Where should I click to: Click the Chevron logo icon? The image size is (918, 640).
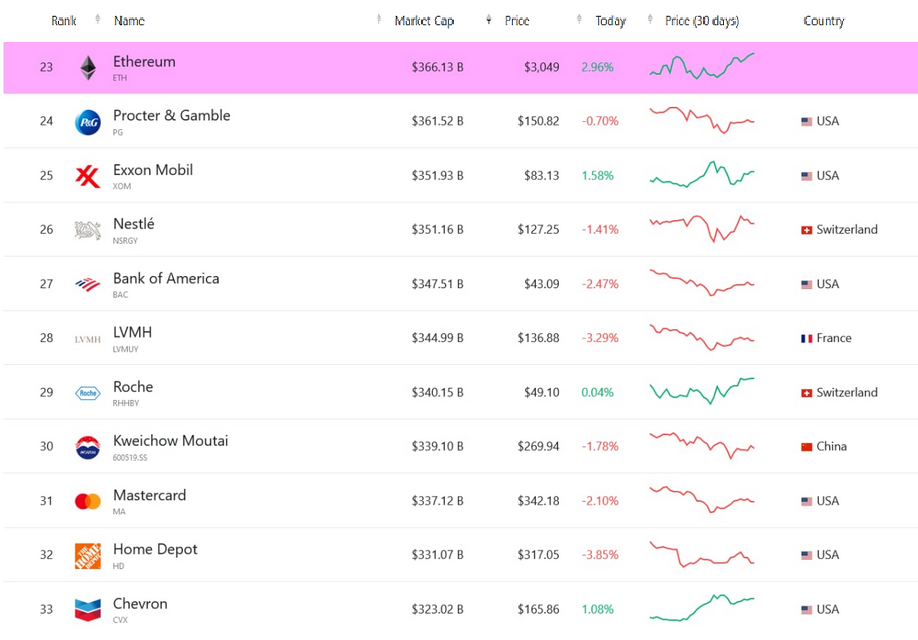click(88, 610)
